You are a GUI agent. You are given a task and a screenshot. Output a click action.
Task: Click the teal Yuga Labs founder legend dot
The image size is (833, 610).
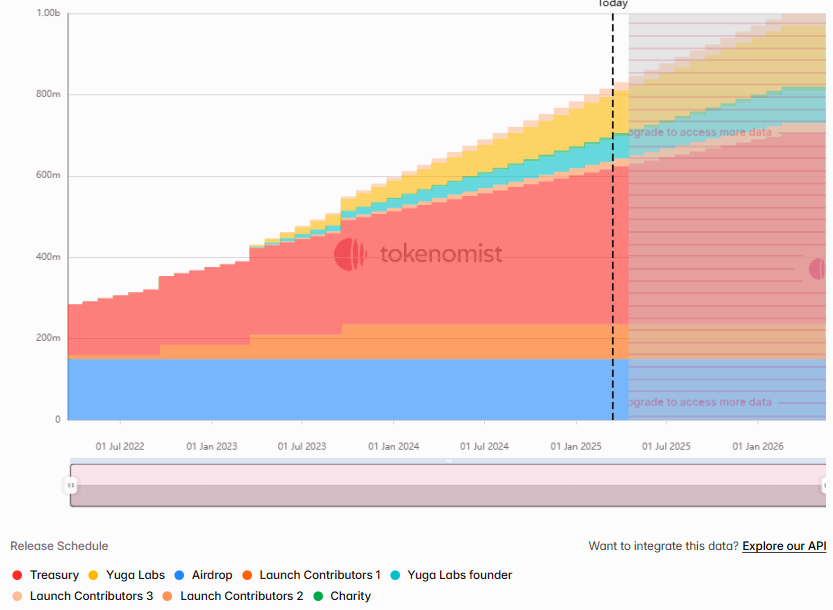[x=395, y=575]
